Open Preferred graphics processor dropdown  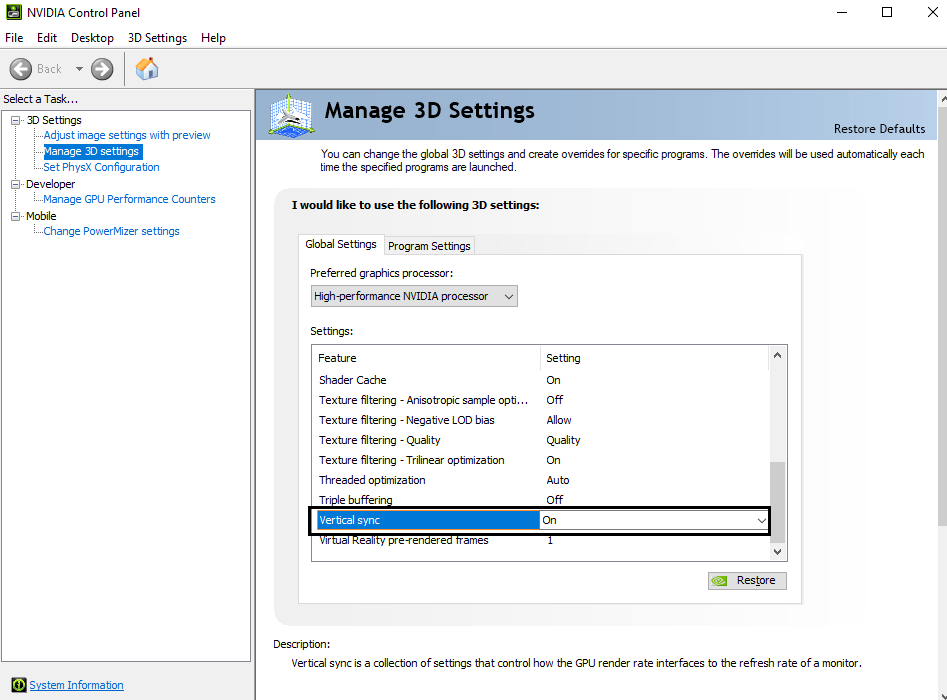point(414,296)
